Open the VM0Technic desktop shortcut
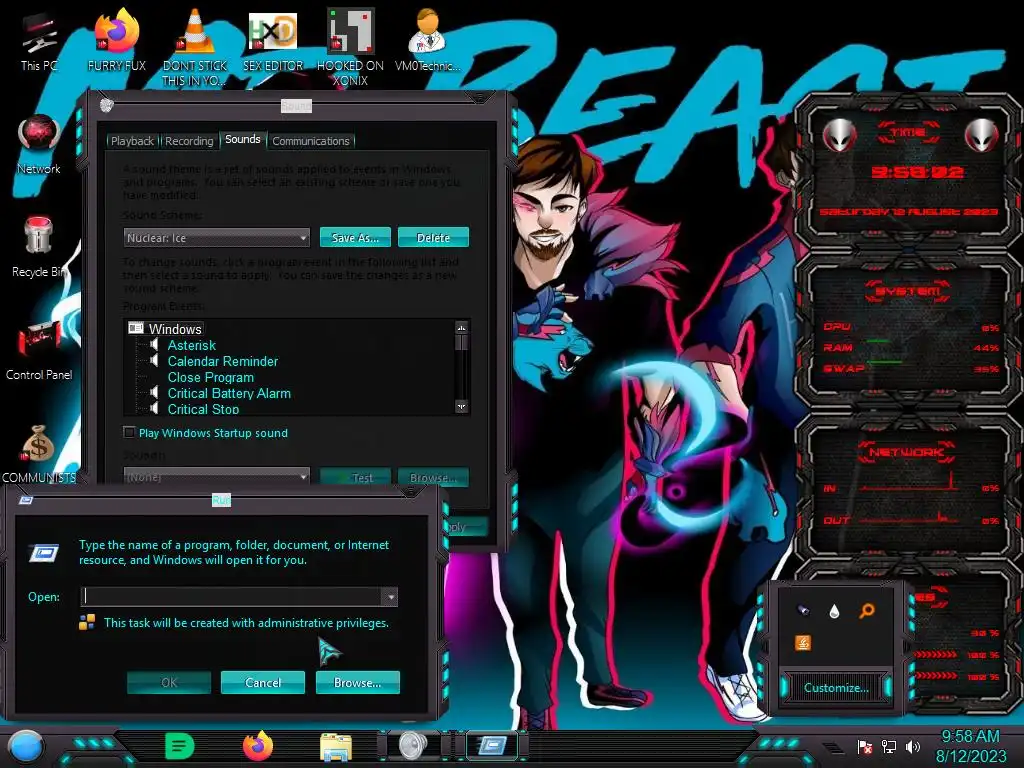Viewport: 1024px width, 768px height. click(x=428, y=41)
